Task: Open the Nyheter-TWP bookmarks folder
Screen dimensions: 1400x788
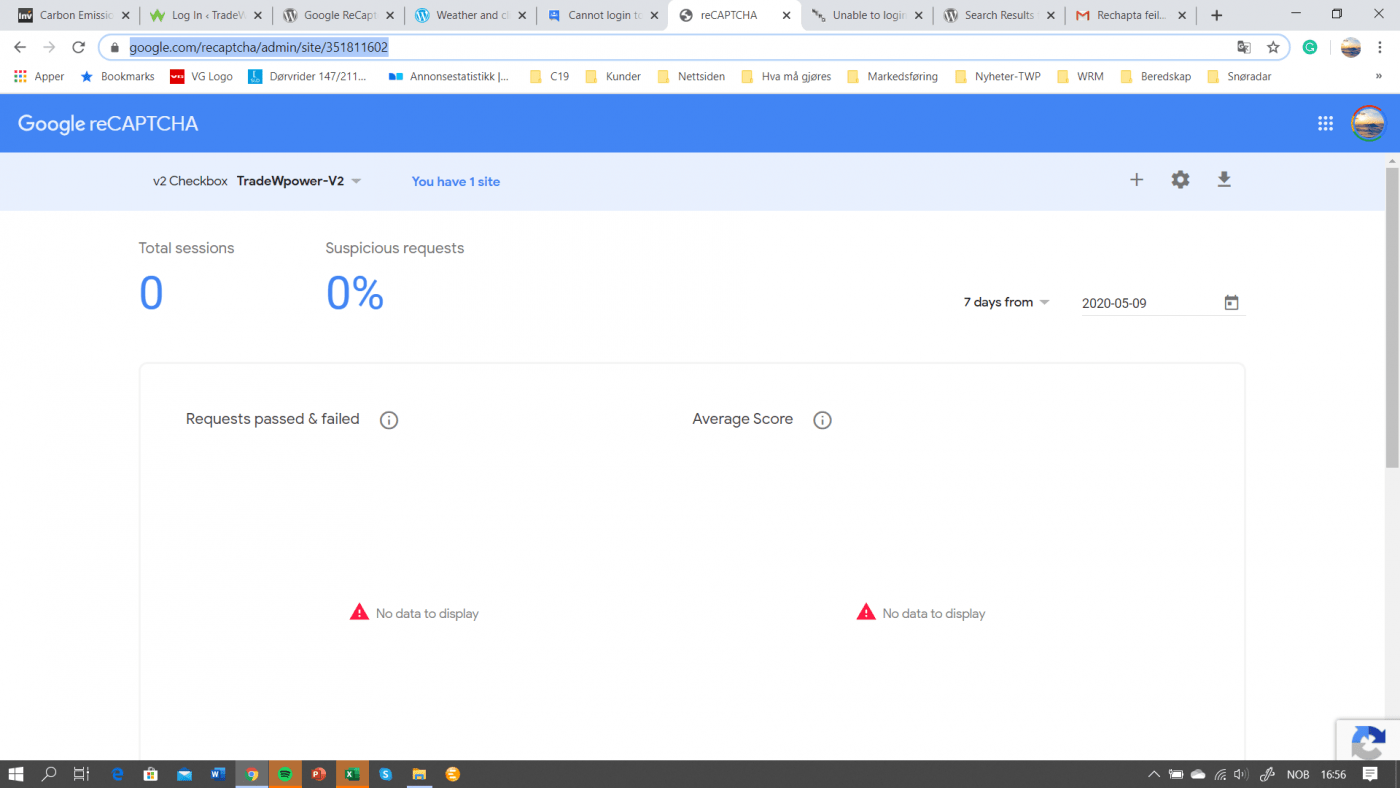Action: tap(997, 76)
